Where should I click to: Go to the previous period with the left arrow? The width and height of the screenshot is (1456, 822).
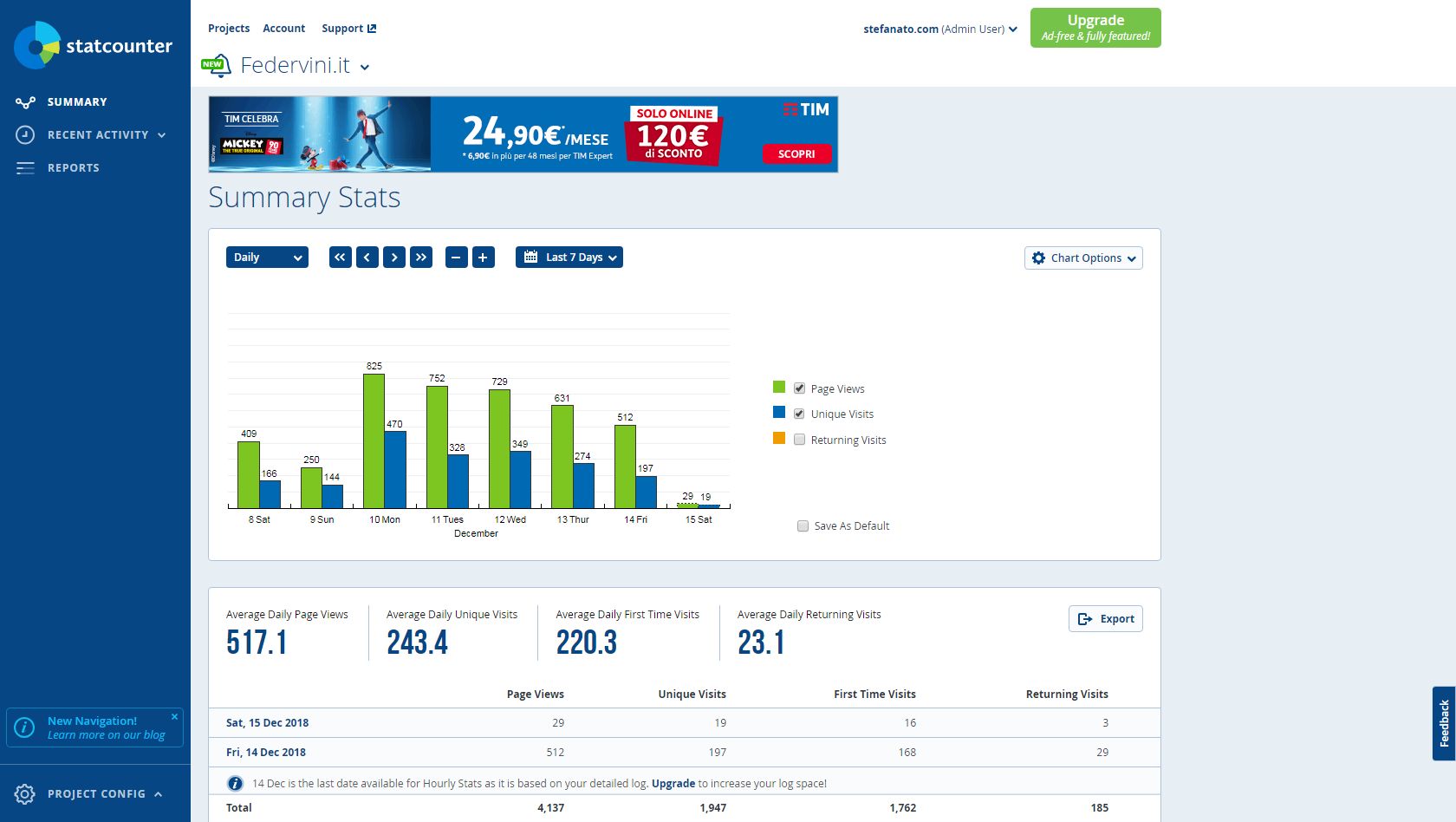coord(367,258)
